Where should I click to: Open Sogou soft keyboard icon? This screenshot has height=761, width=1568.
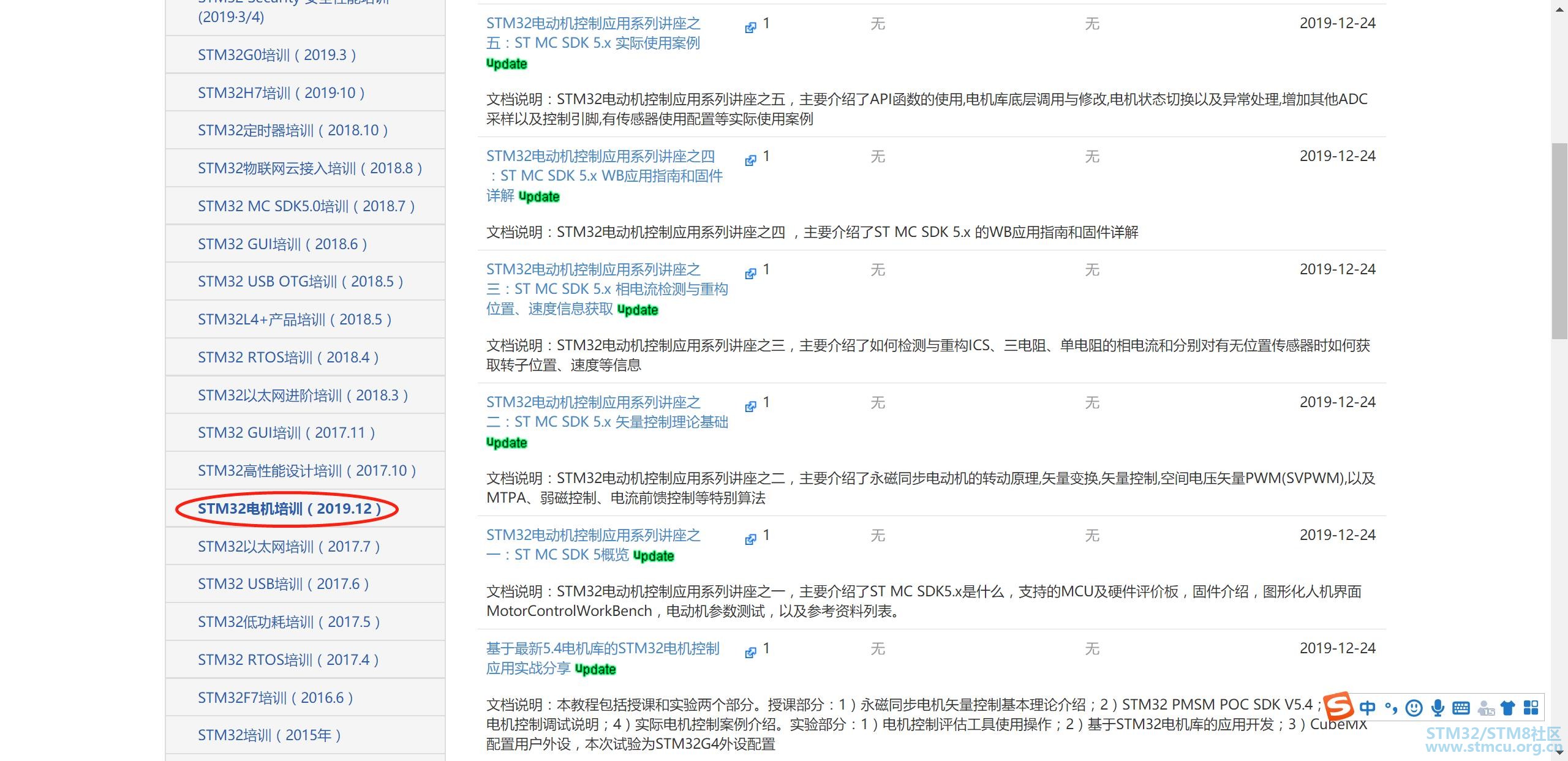1461,708
